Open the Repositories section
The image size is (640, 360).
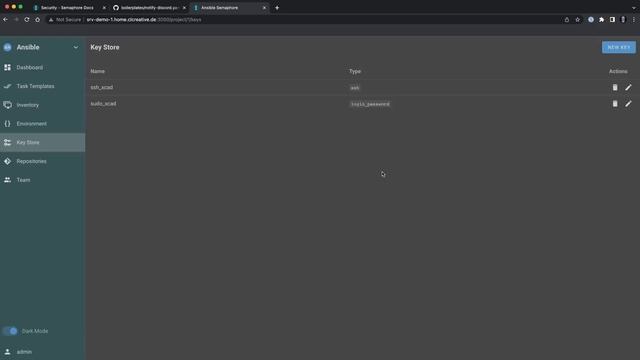point(42,161)
